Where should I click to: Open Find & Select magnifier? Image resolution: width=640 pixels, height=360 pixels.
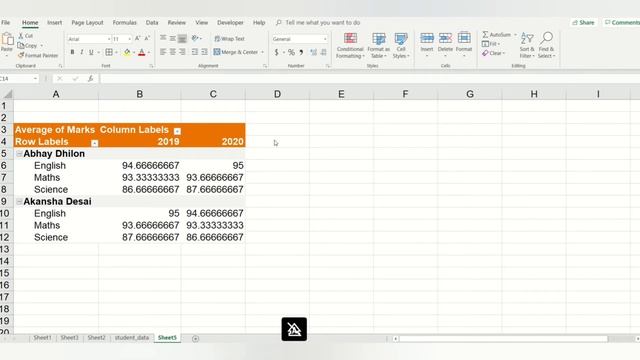547,45
